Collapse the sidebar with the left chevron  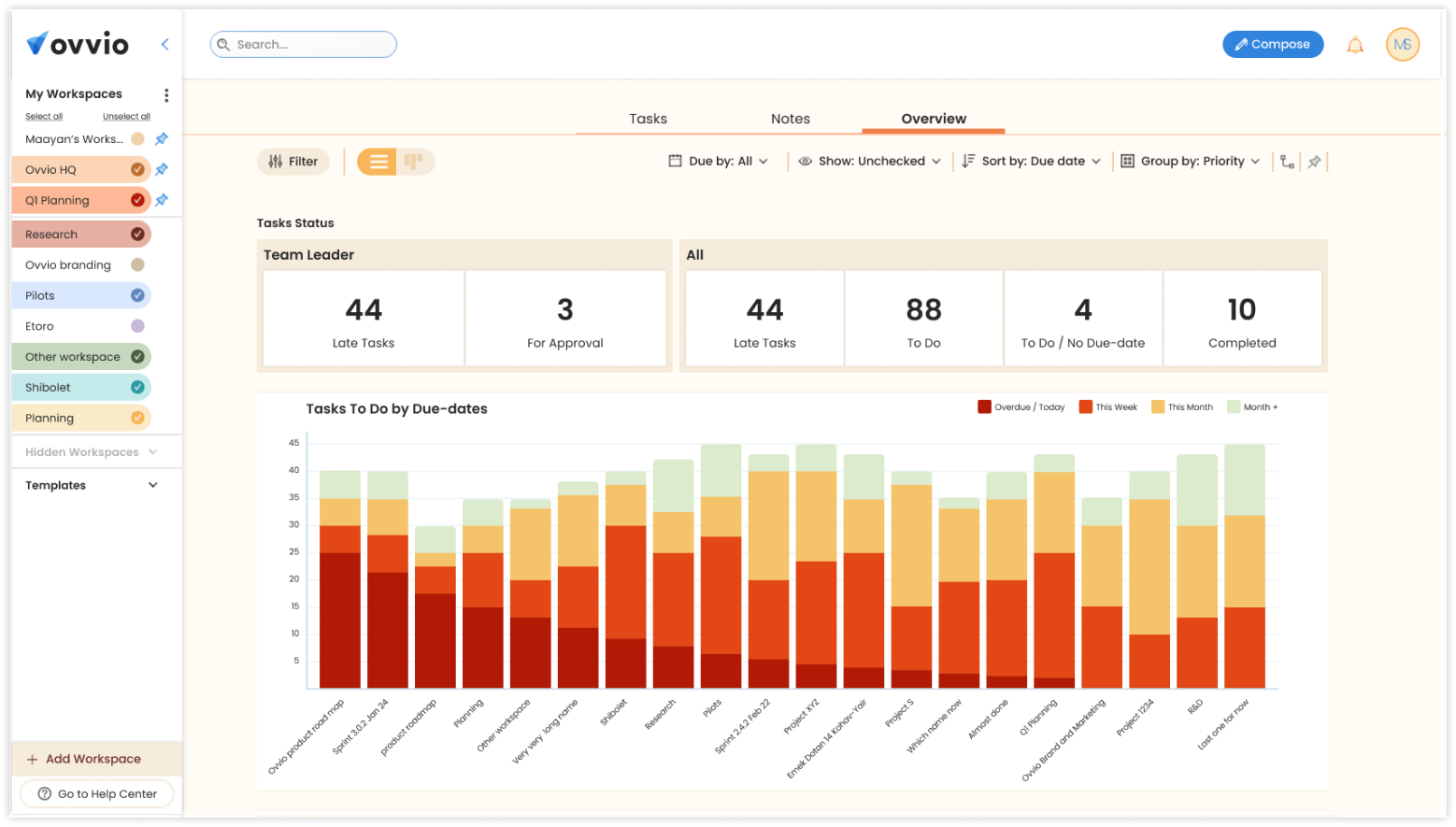click(x=165, y=44)
